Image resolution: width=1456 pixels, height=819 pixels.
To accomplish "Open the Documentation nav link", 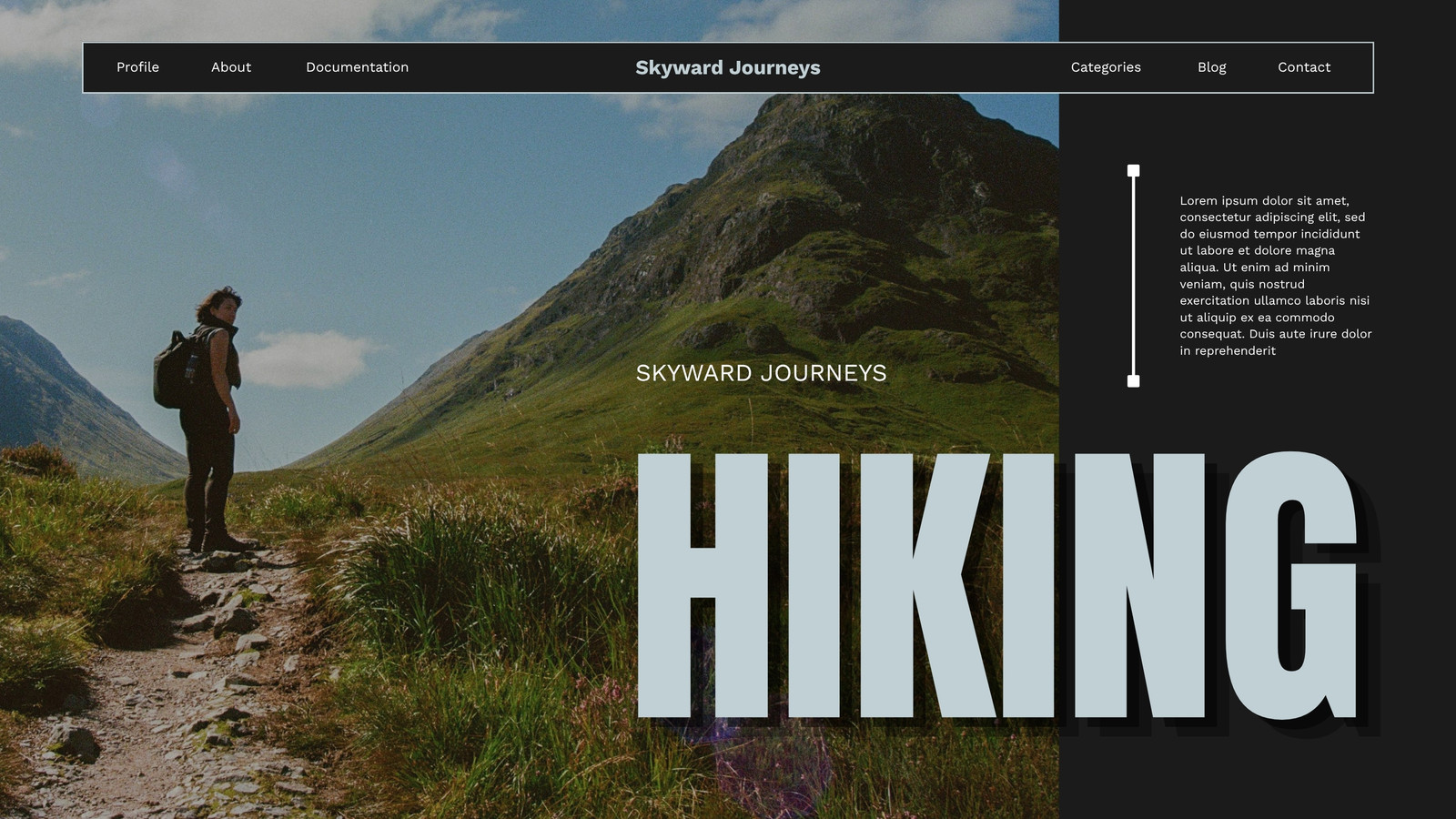I will [357, 67].
